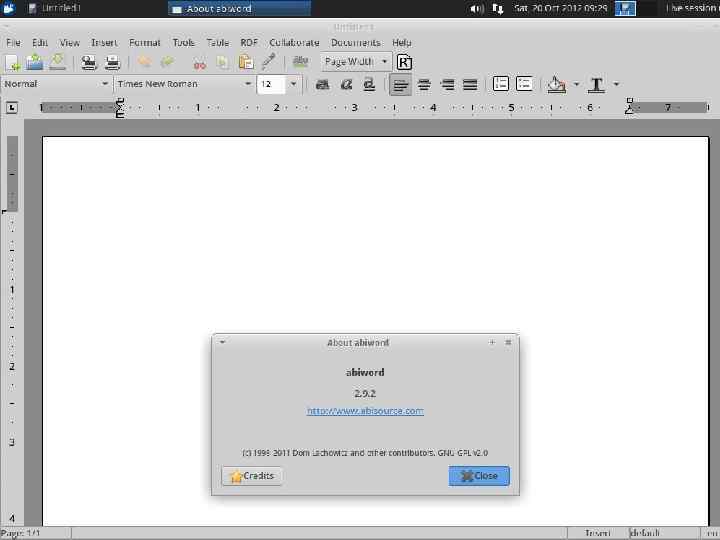Image resolution: width=720 pixels, height=540 pixels.
Task: Select the version text 2.9.2
Action: point(365,394)
